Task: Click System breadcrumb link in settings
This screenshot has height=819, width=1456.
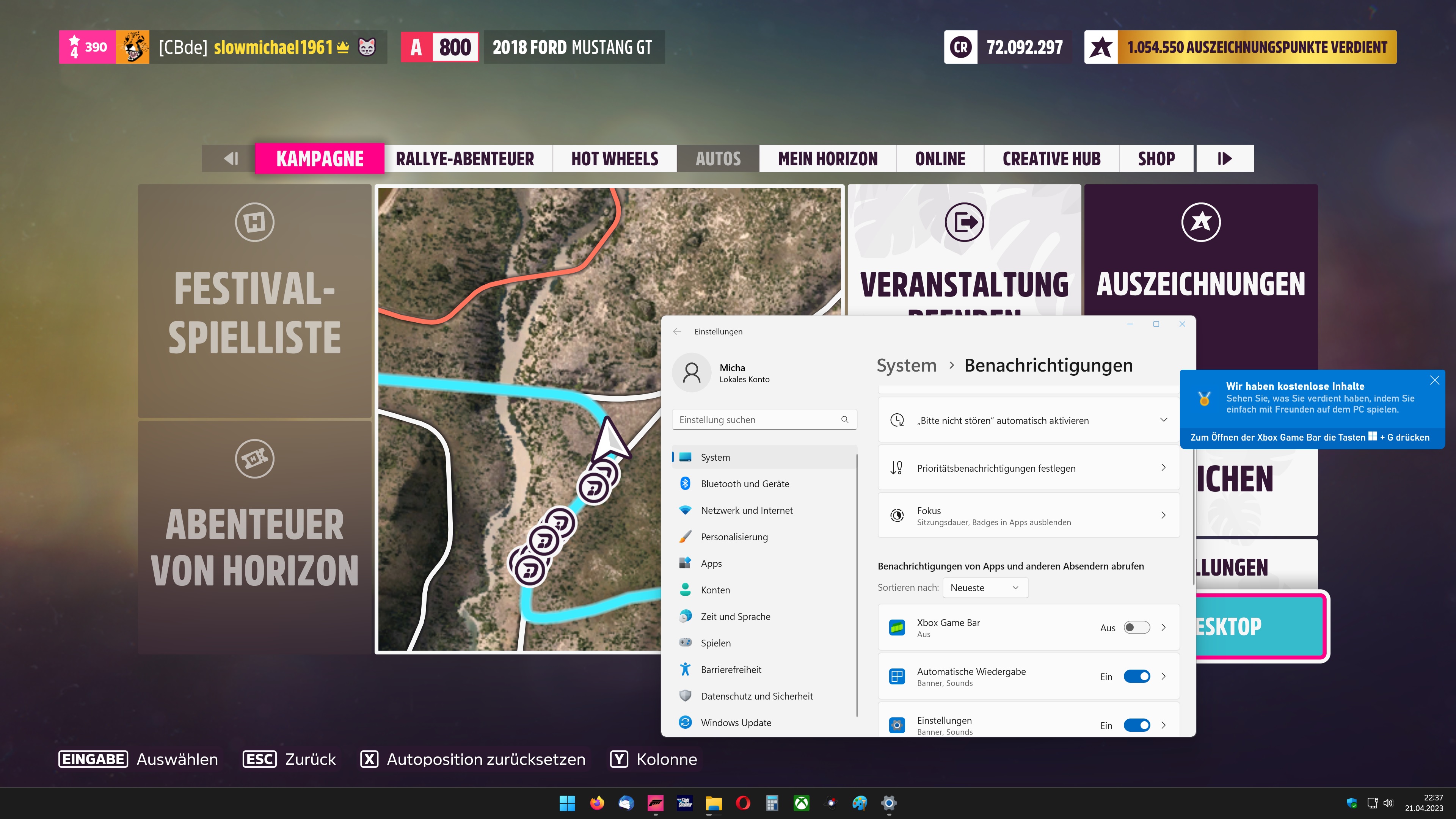Action: click(906, 366)
